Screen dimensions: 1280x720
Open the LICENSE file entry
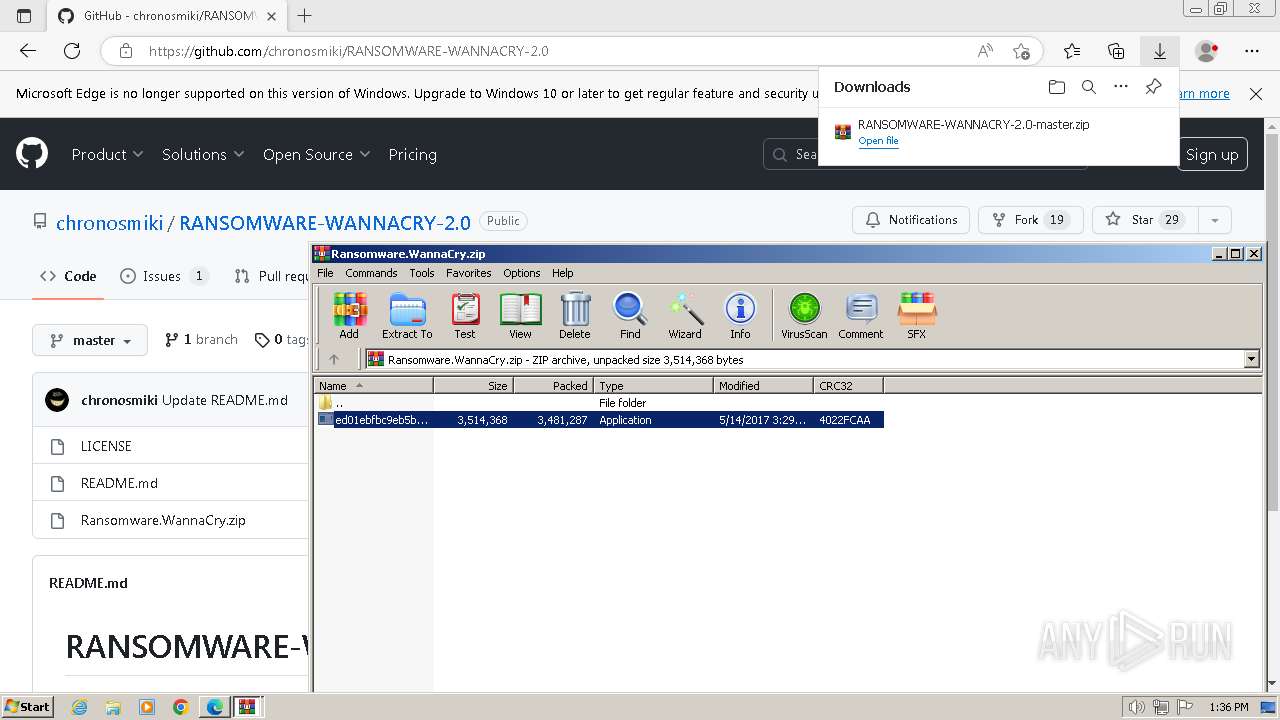tap(106, 446)
